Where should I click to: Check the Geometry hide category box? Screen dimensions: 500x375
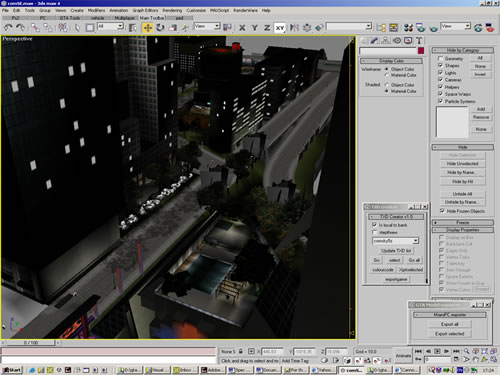coord(440,58)
